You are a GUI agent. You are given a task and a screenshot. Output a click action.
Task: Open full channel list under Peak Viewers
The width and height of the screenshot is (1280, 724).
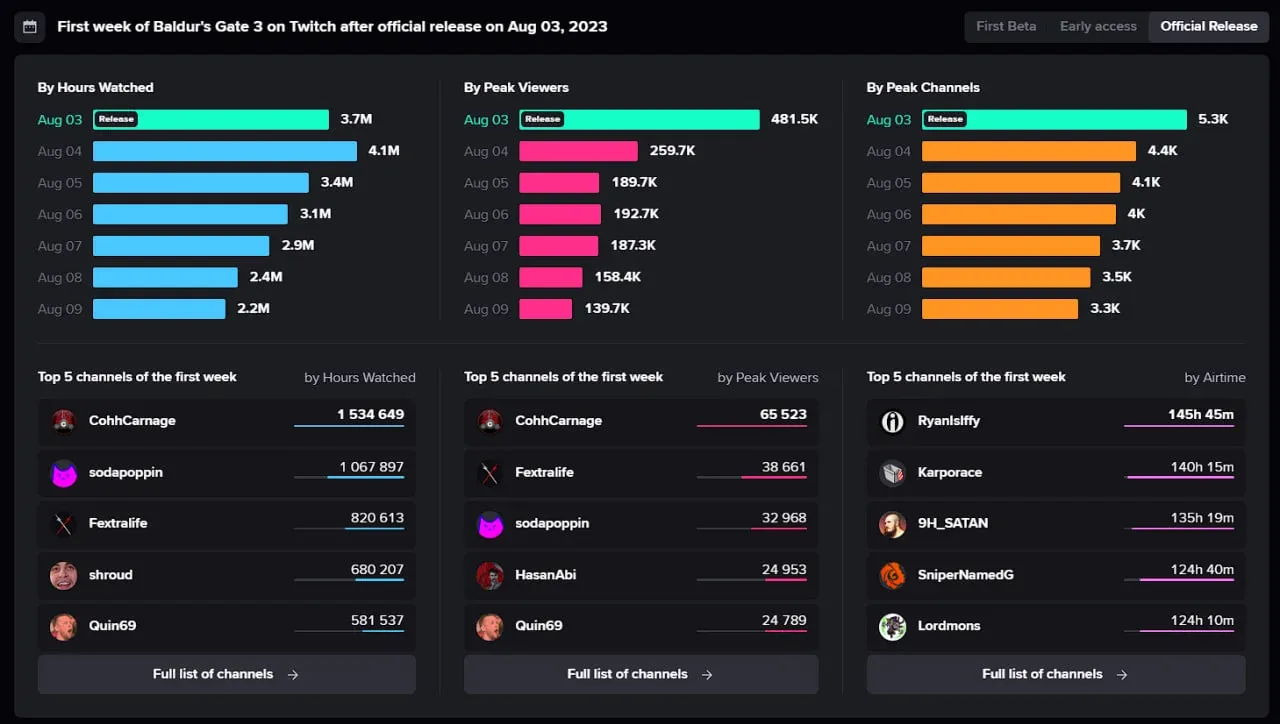(x=641, y=674)
